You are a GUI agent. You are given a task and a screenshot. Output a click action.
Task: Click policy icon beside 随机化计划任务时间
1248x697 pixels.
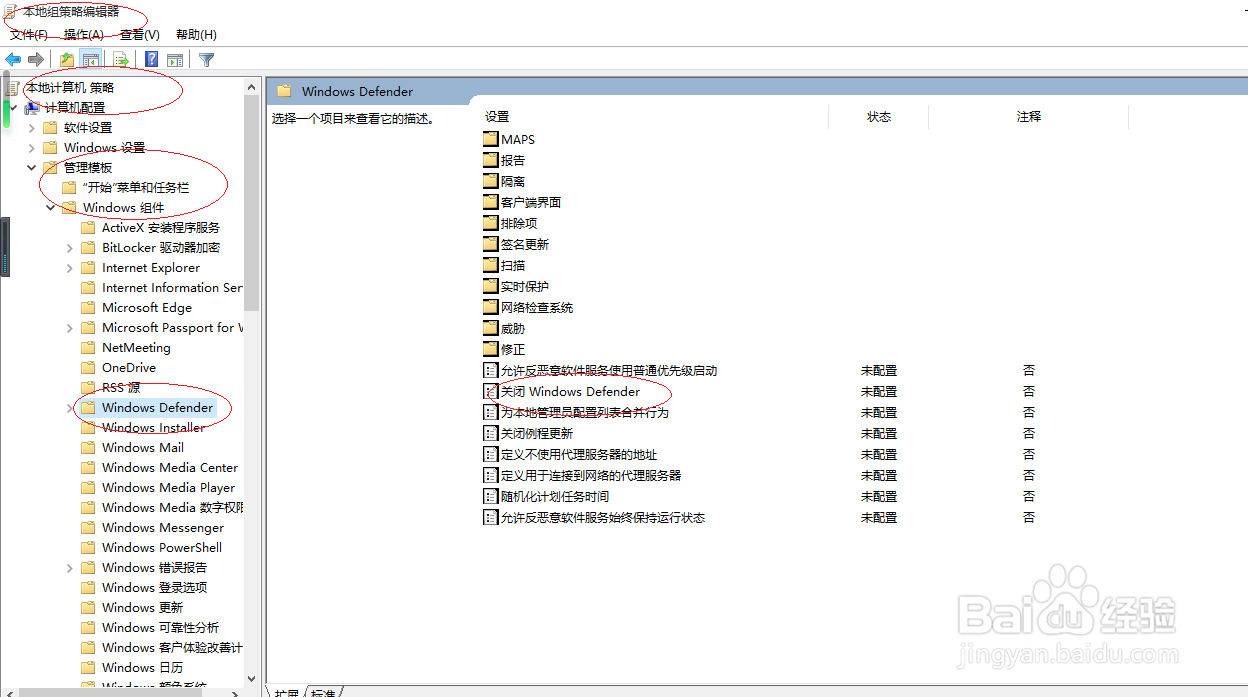pos(490,496)
